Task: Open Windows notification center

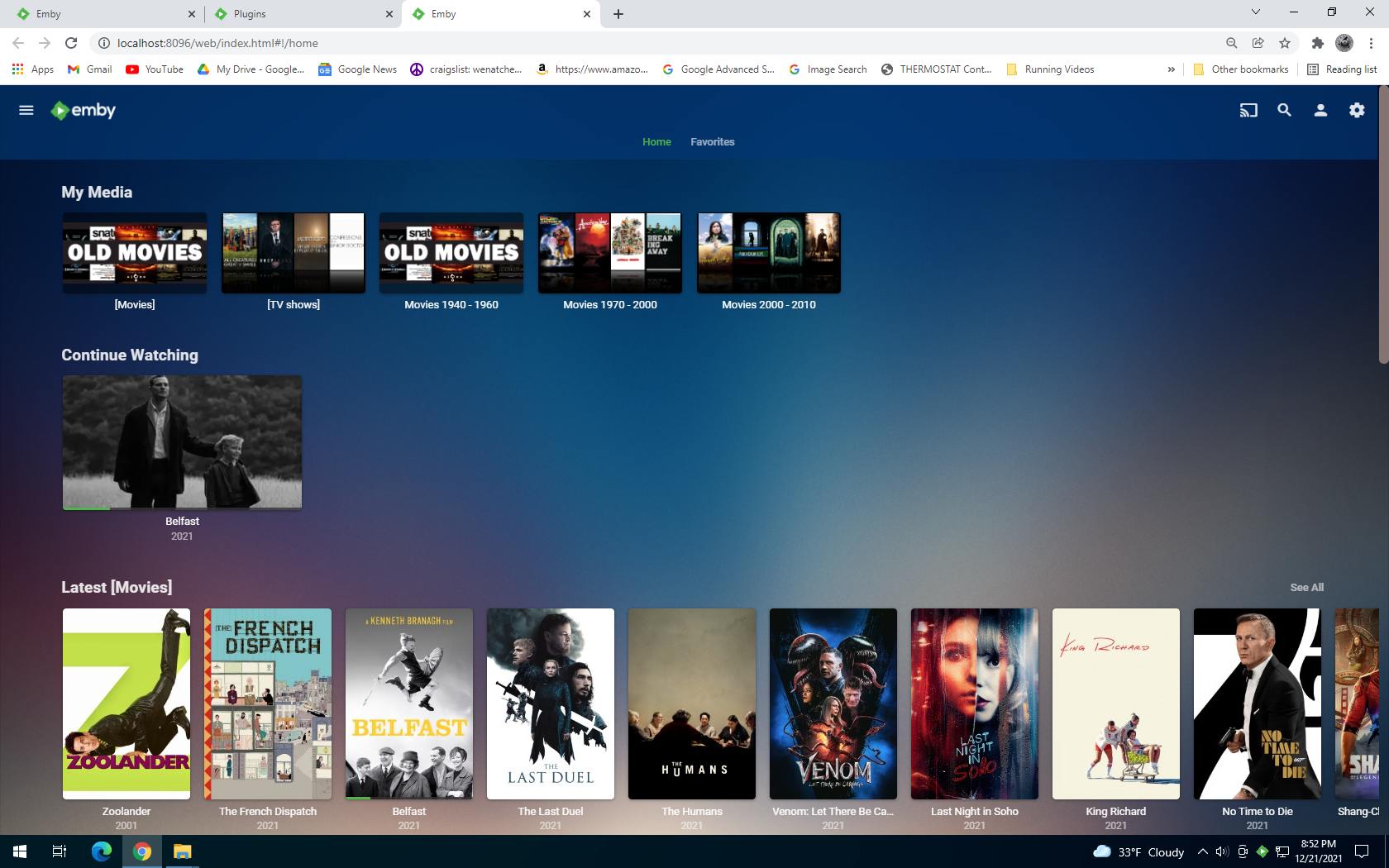Action: (x=1362, y=851)
